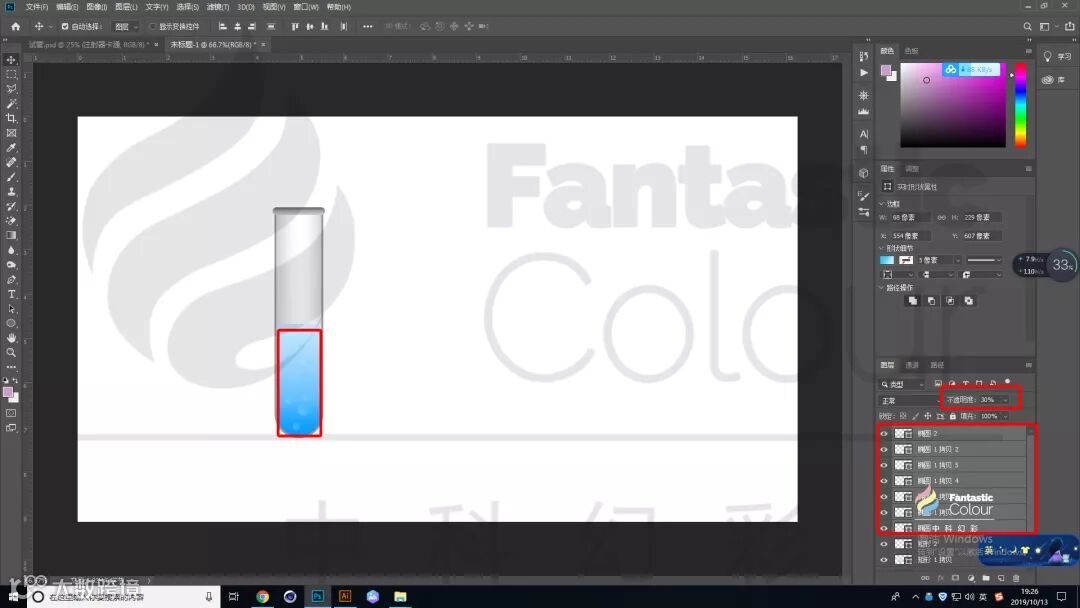Select the Move tool in the toolbox

pos(11,60)
